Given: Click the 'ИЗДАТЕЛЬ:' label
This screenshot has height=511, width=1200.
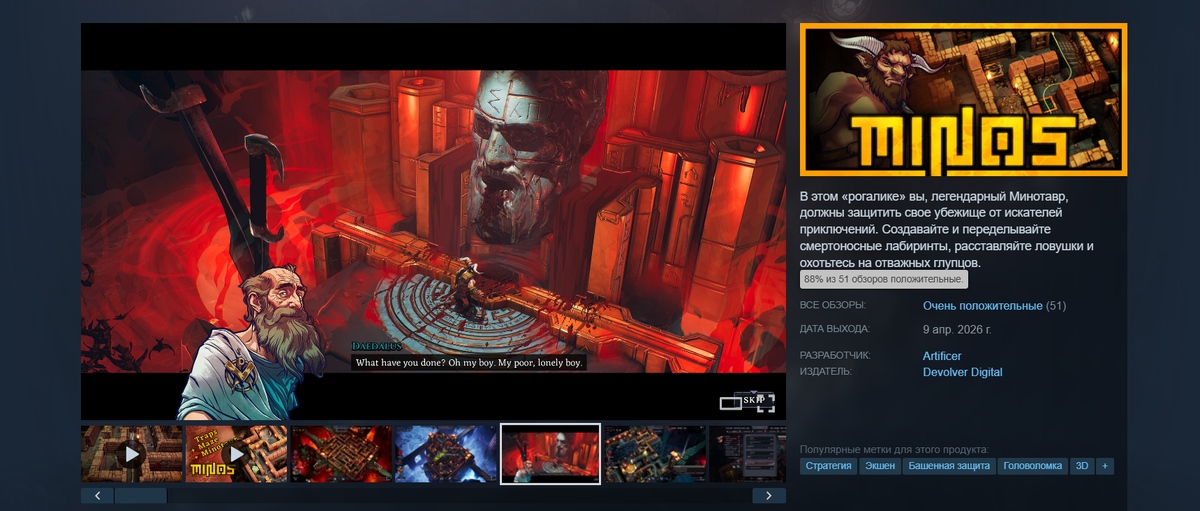Looking at the screenshot, I should pos(826,371).
